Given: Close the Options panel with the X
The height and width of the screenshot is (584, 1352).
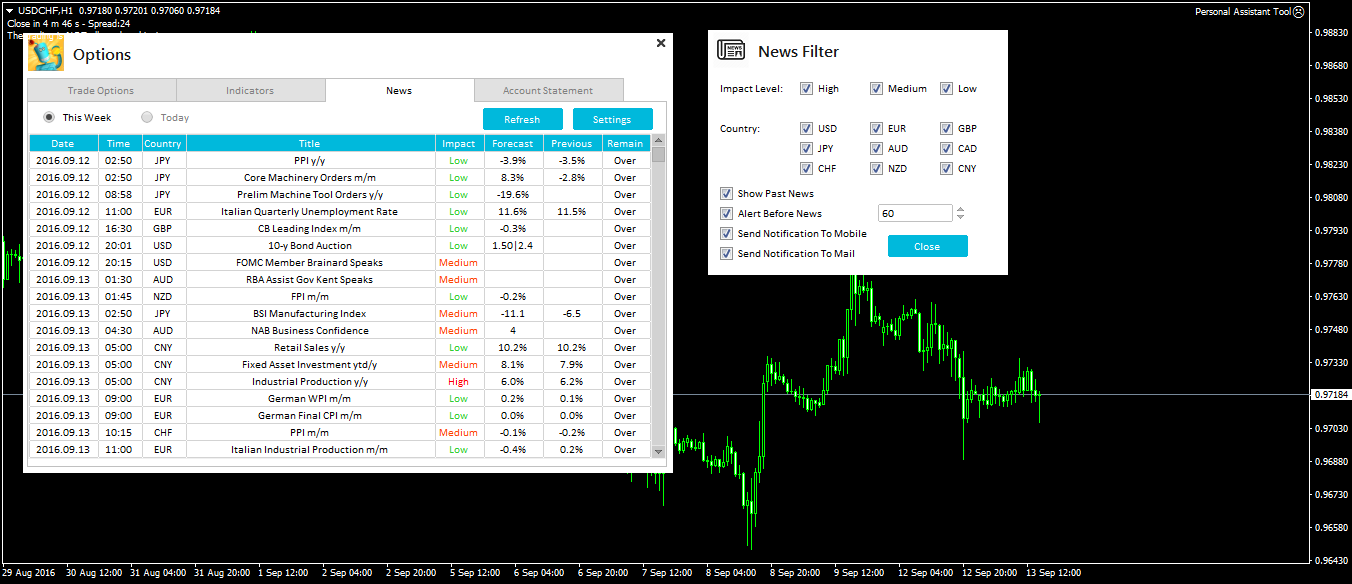Looking at the screenshot, I should point(660,43).
